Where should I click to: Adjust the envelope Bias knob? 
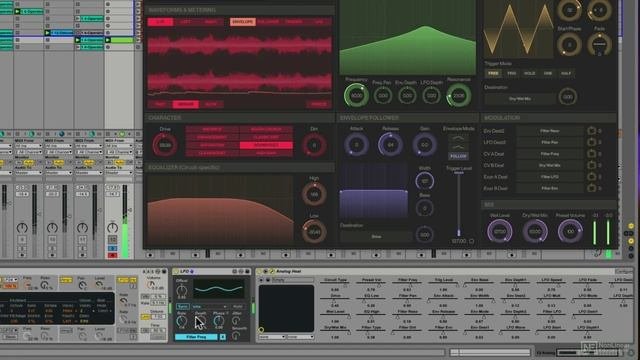424,208
